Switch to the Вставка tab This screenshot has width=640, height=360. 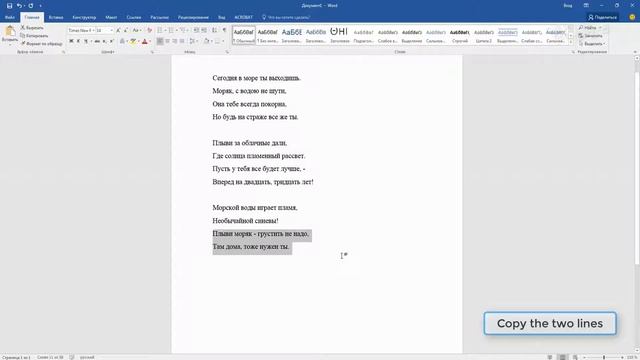(56, 17)
